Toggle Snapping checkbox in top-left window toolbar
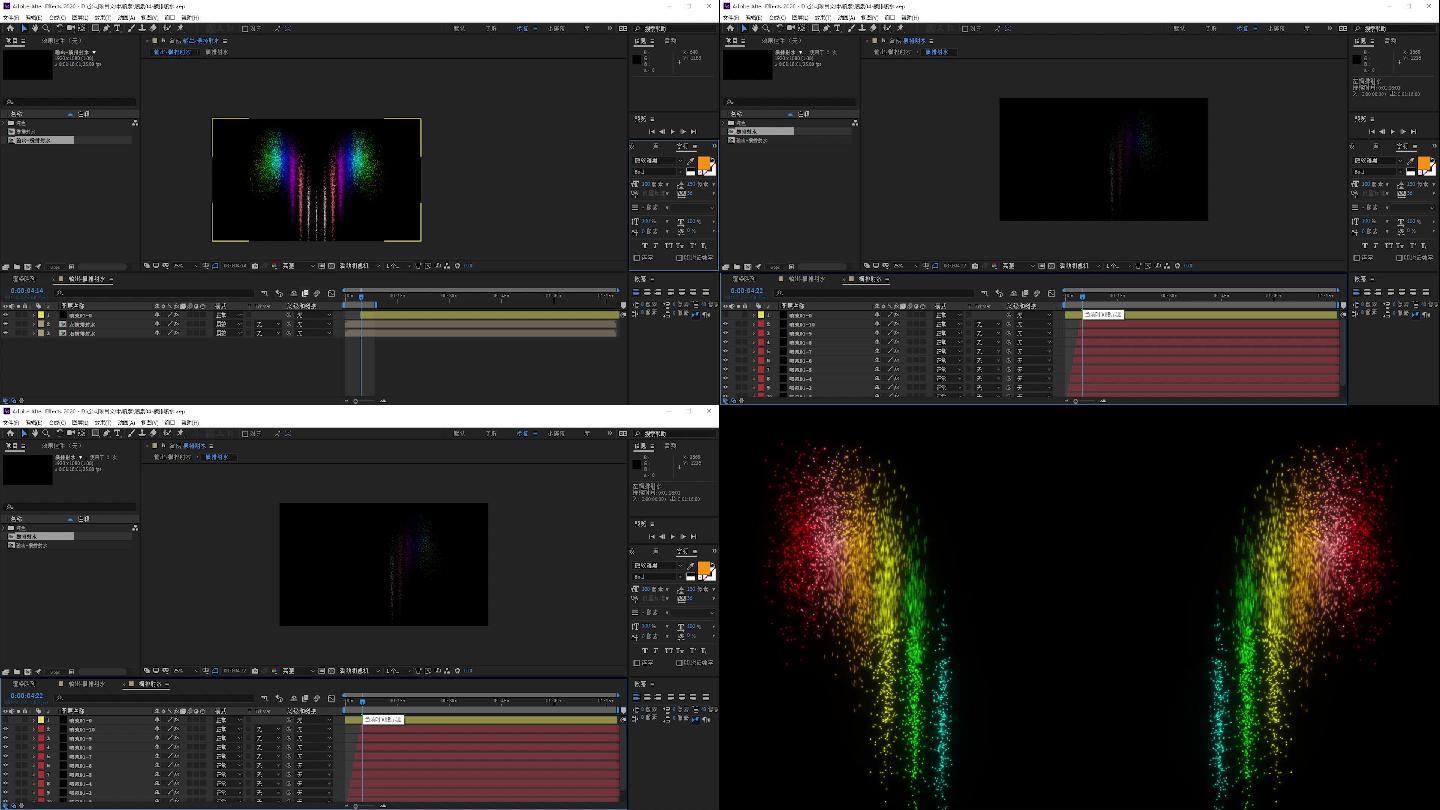1440x810 pixels. click(246, 28)
